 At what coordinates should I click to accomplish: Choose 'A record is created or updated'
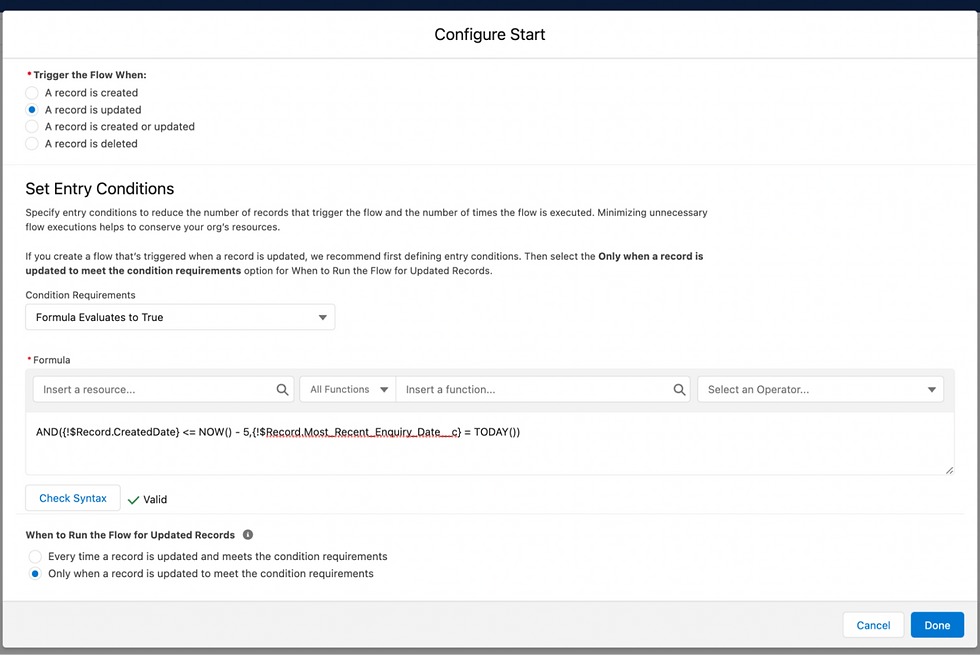(32, 126)
